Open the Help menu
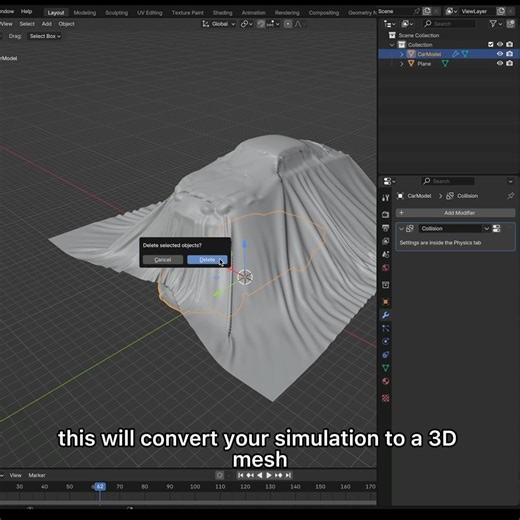 26,12
